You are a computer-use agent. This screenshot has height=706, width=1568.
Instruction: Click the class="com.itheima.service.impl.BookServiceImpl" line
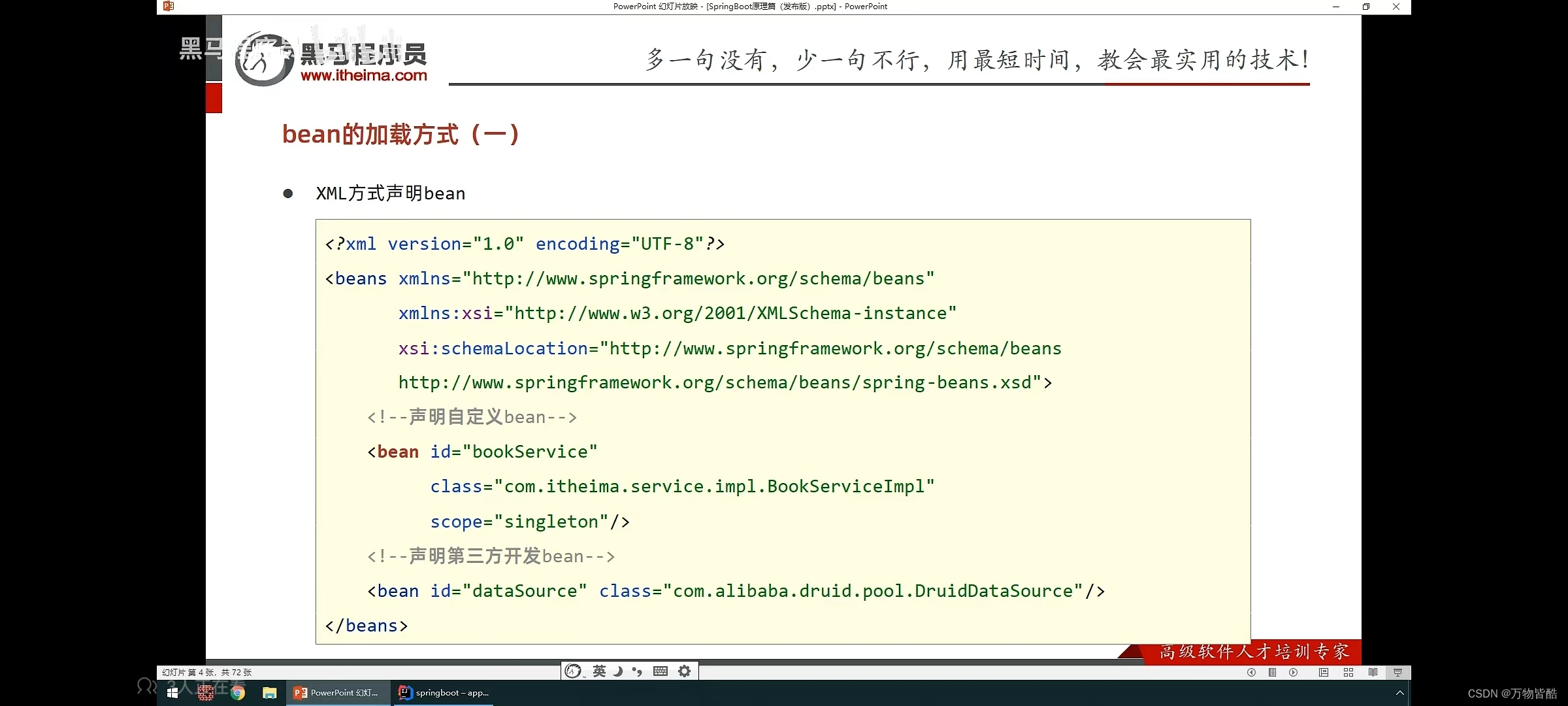[683, 486]
